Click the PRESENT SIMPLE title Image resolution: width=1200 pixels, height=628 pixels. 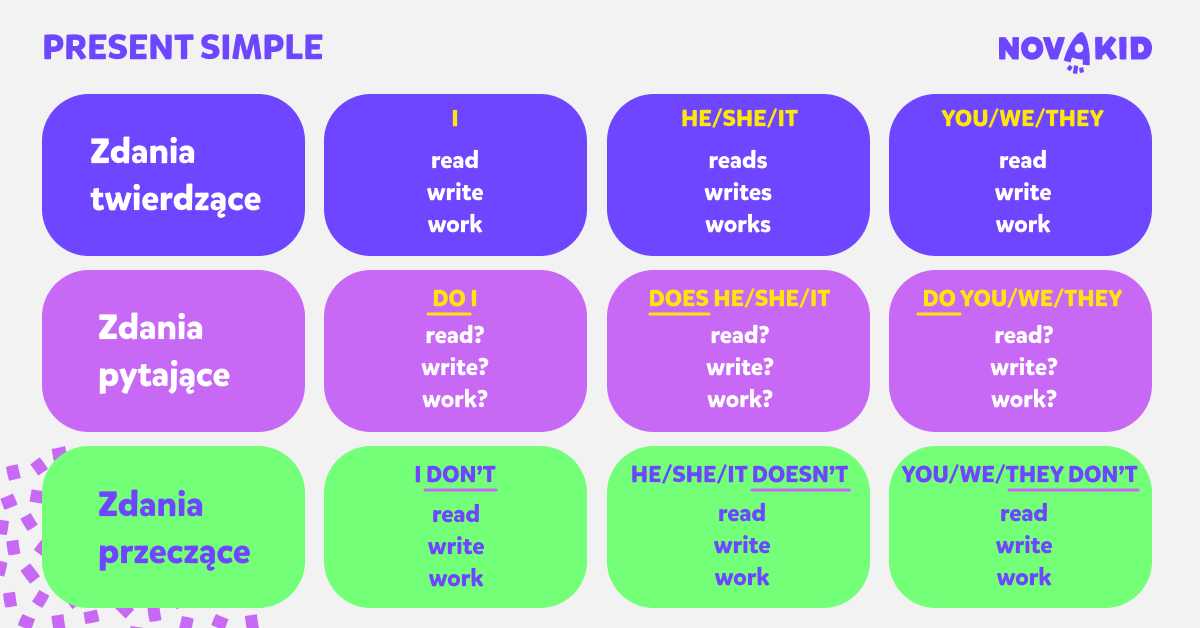[x=183, y=47]
